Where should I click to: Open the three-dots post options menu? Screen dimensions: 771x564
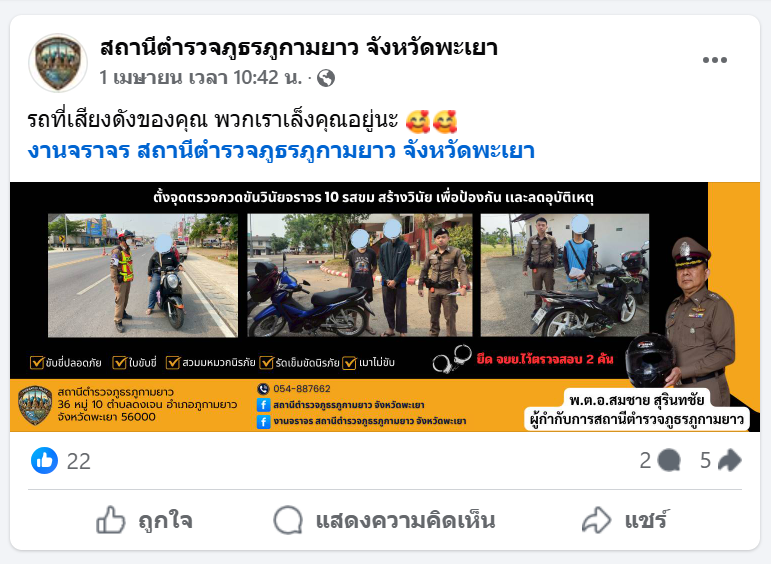(x=714, y=60)
